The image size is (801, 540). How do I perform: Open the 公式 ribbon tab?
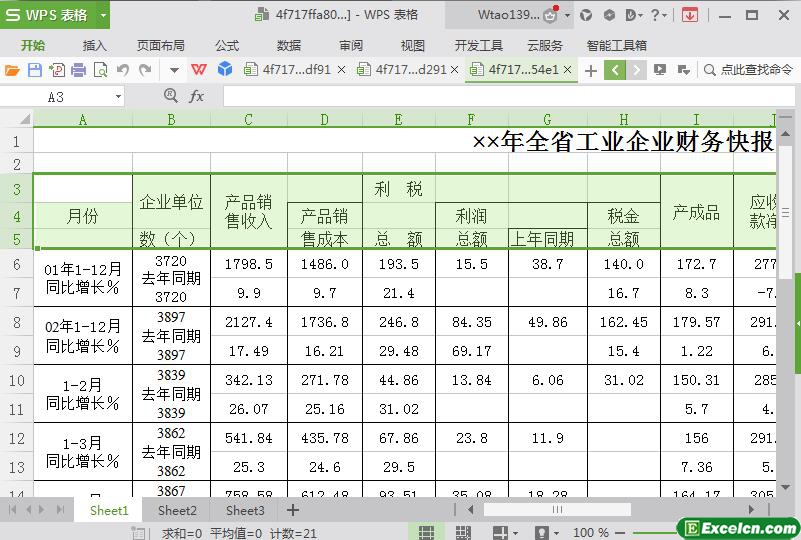[x=227, y=45]
